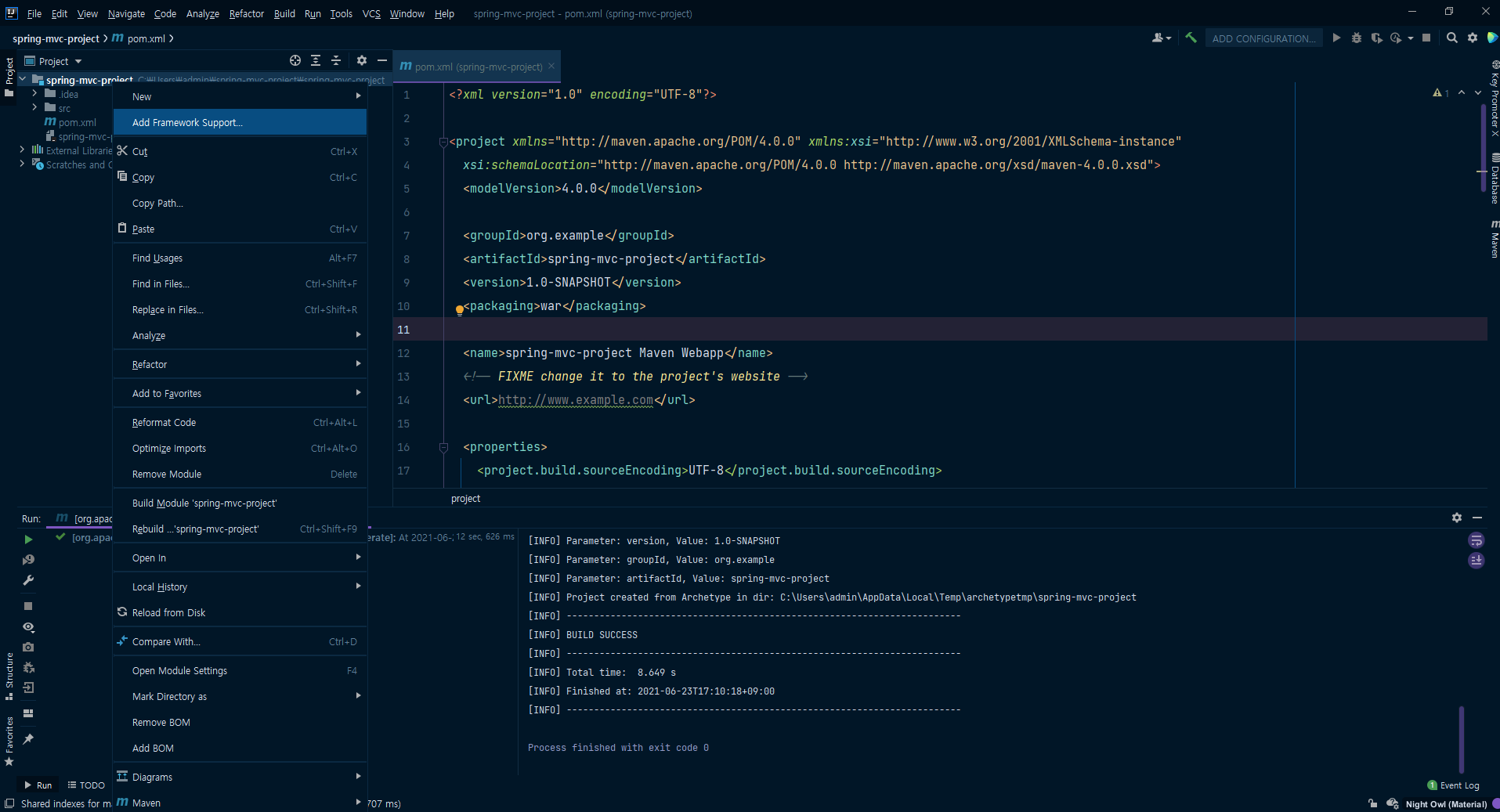
Task: Click the Debug bug icon in the top toolbar
Action: coord(1357,38)
